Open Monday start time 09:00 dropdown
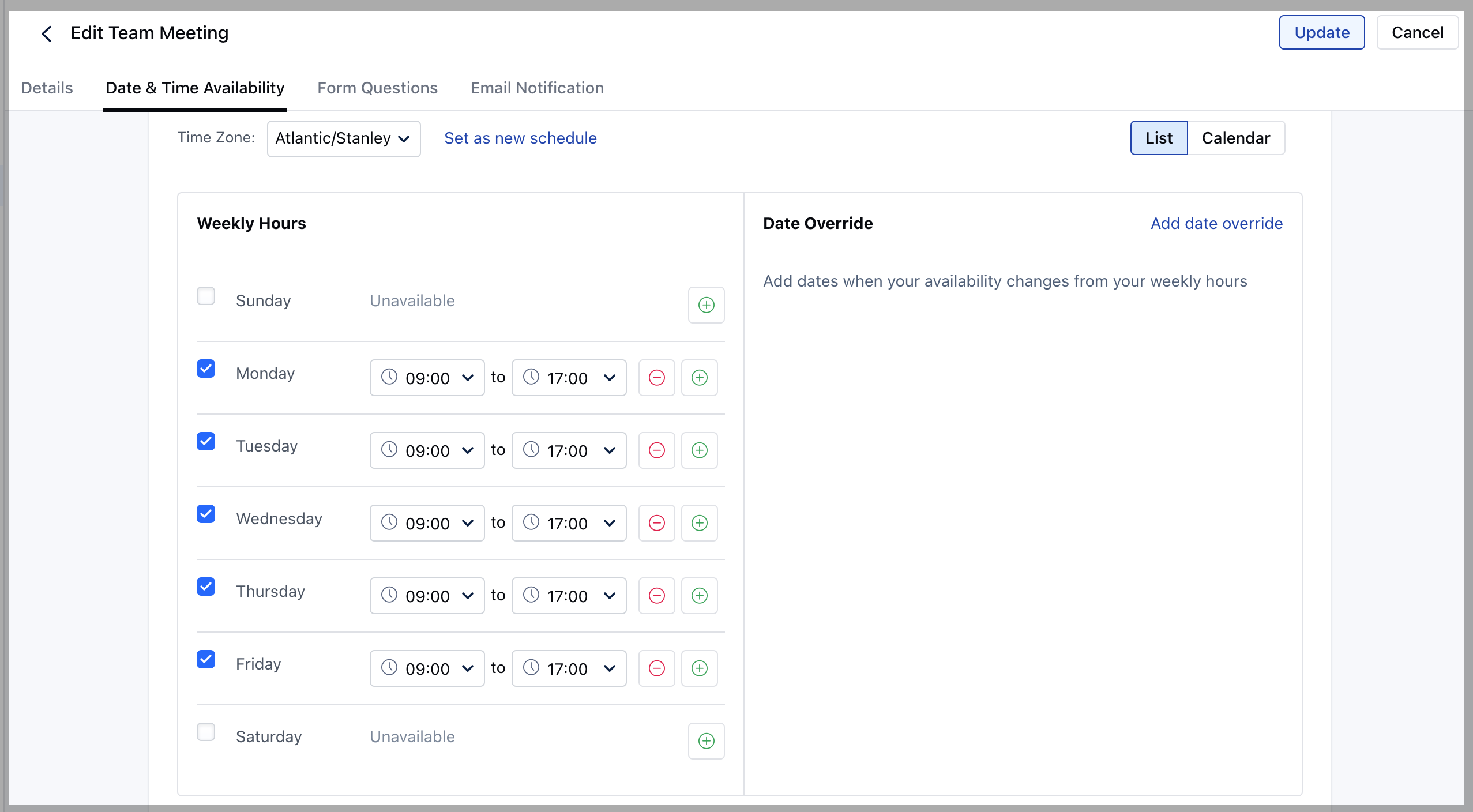 click(427, 378)
